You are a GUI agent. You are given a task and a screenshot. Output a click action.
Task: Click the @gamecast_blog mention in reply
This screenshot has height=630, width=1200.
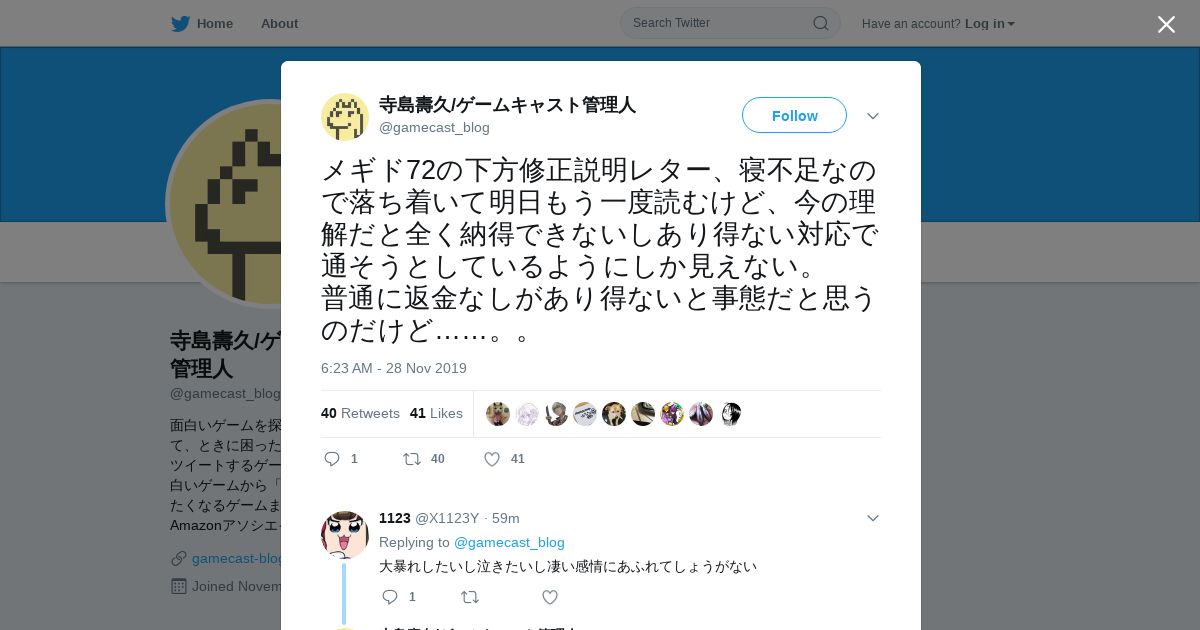(509, 542)
